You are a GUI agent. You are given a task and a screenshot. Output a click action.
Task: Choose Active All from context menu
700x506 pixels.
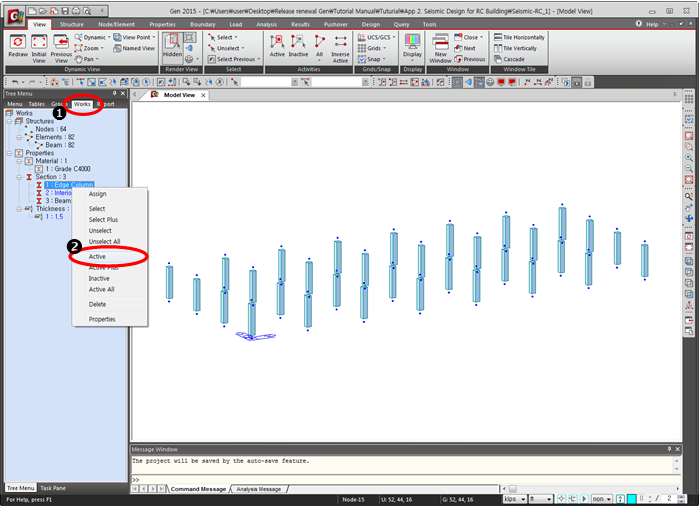pos(101,289)
